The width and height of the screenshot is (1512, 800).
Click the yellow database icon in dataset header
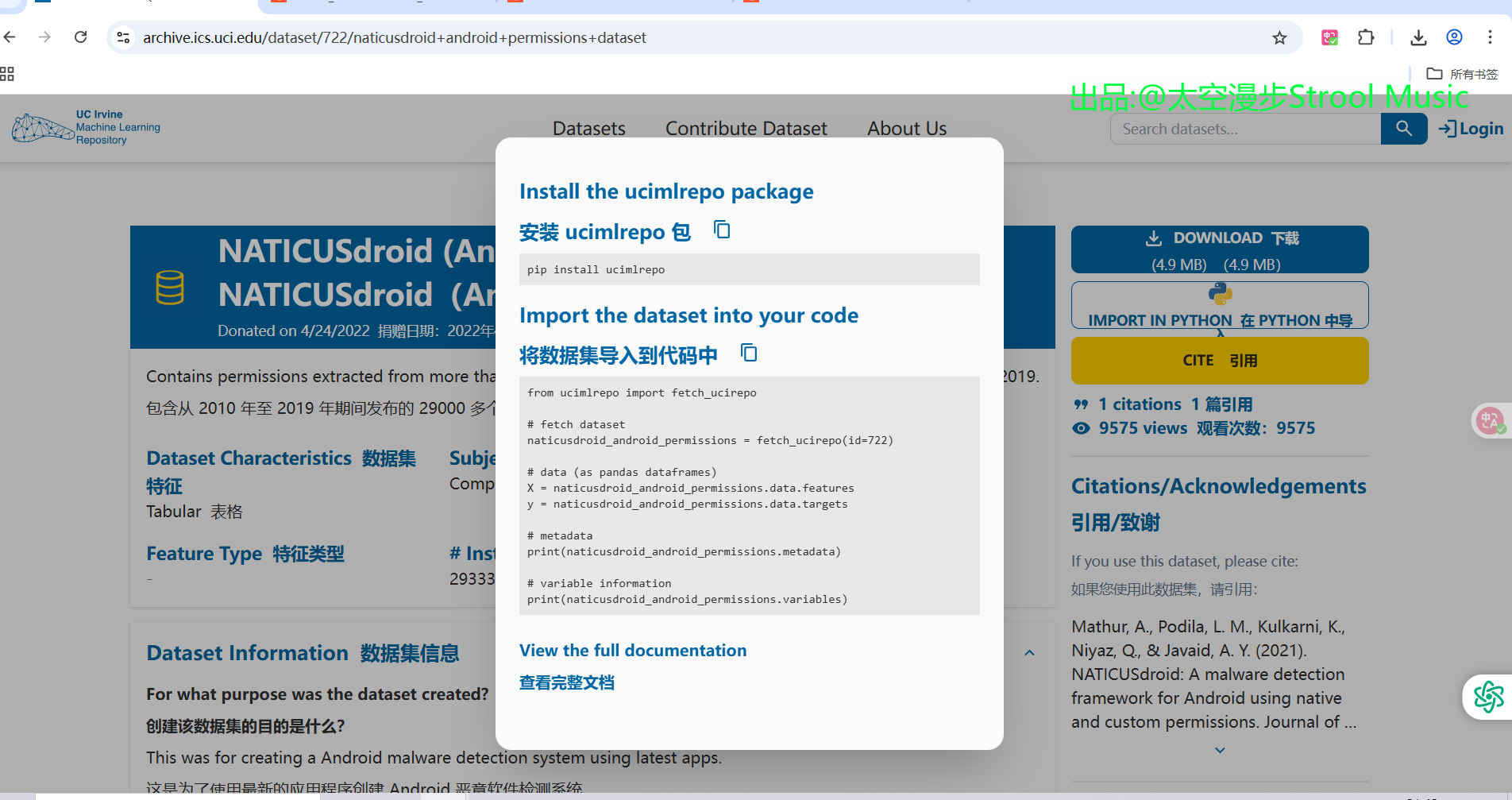point(170,288)
